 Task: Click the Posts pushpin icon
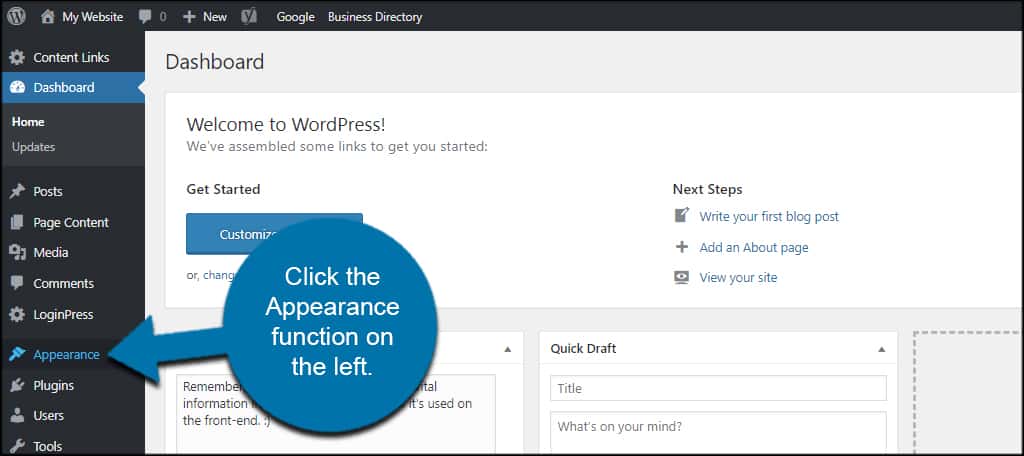(17, 191)
